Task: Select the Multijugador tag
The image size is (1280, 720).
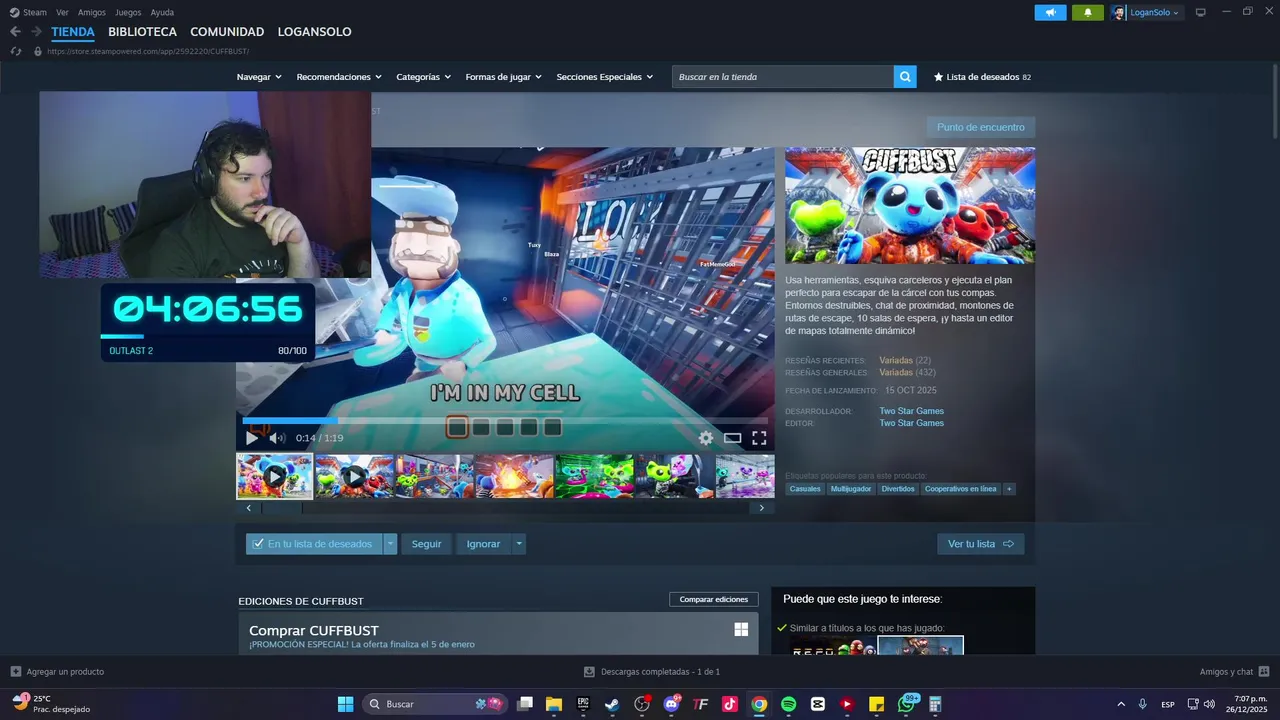Action: (x=850, y=489)
